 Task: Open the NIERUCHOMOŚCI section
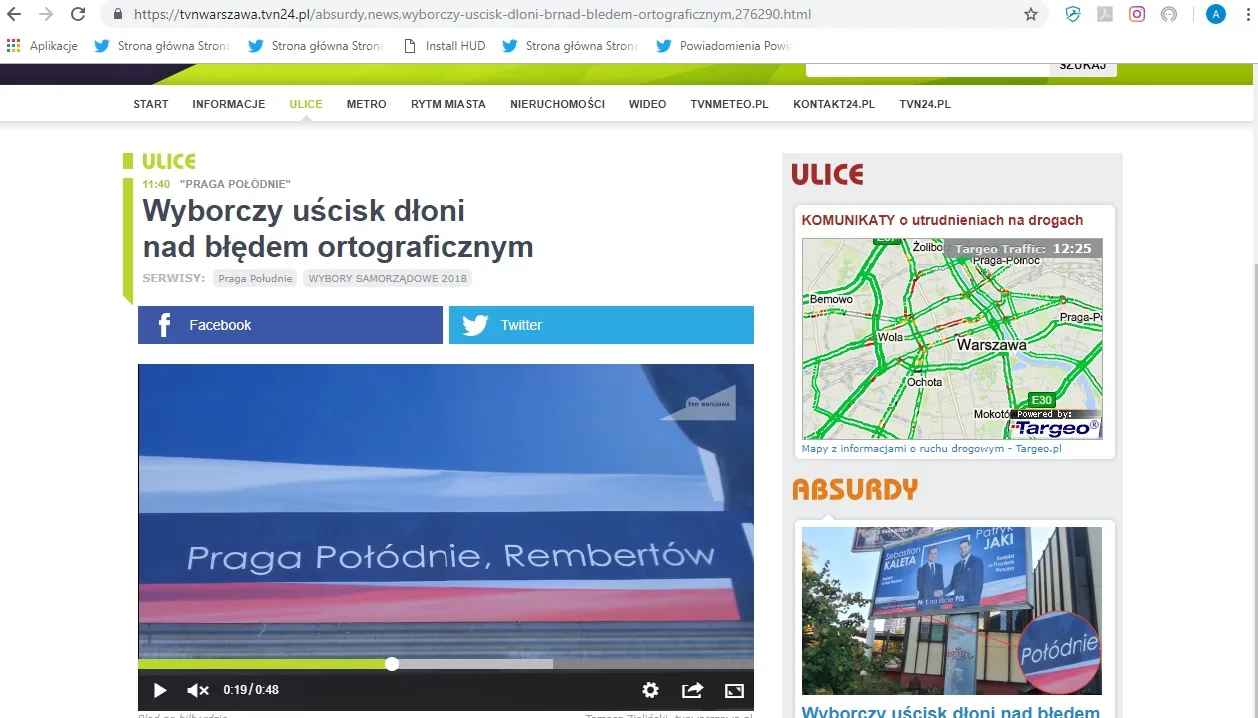coord(557,104)
